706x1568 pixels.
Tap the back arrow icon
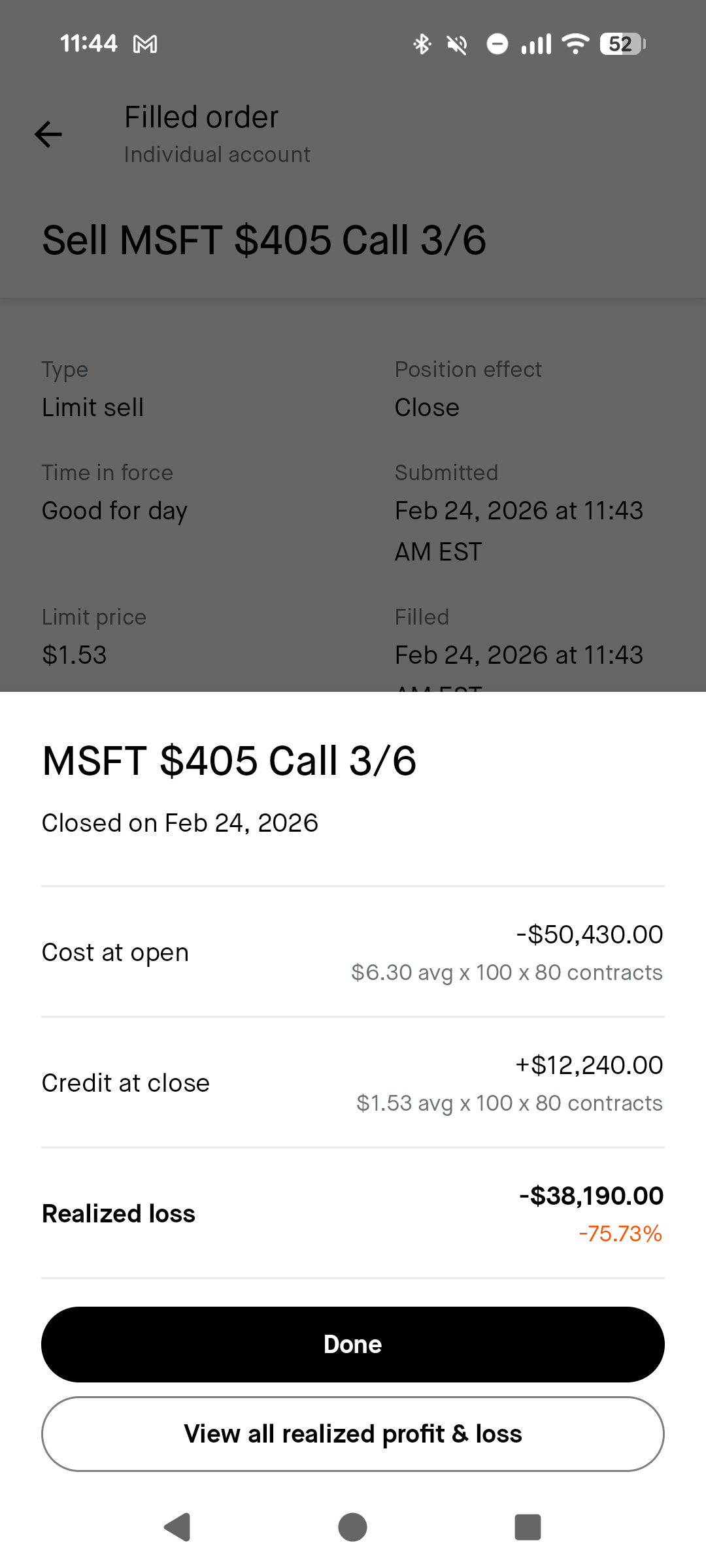tap(48, 135)
